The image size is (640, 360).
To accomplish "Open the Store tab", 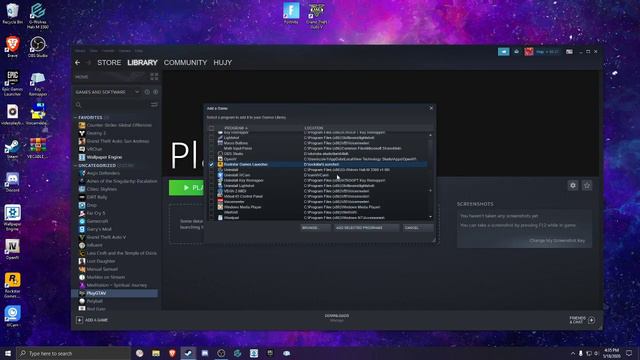I will coord(109,62).
